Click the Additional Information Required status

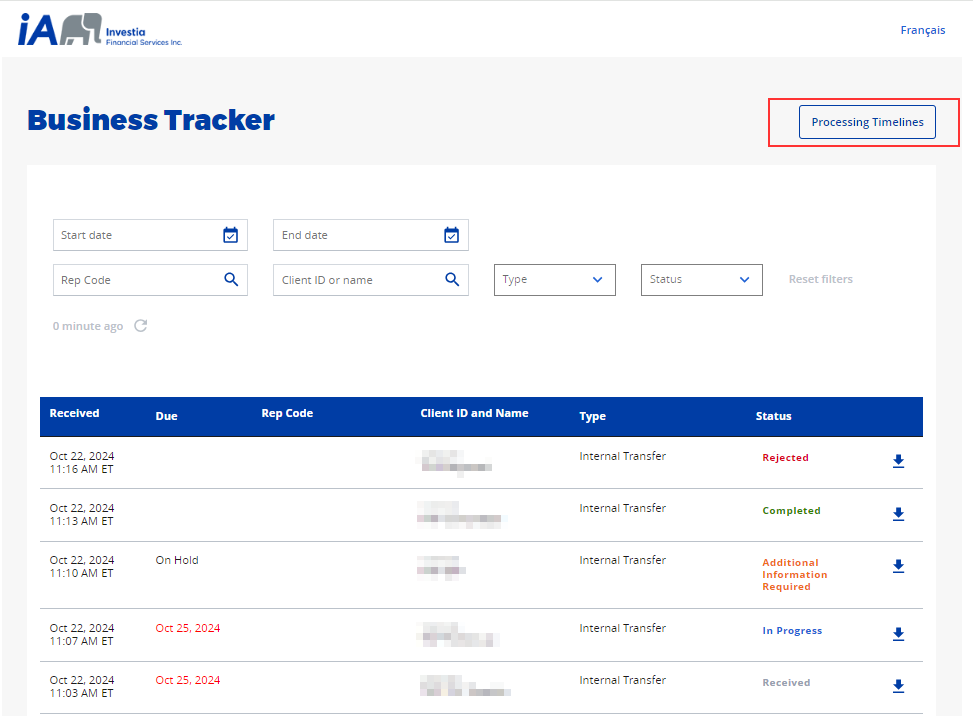click(794, 574)
